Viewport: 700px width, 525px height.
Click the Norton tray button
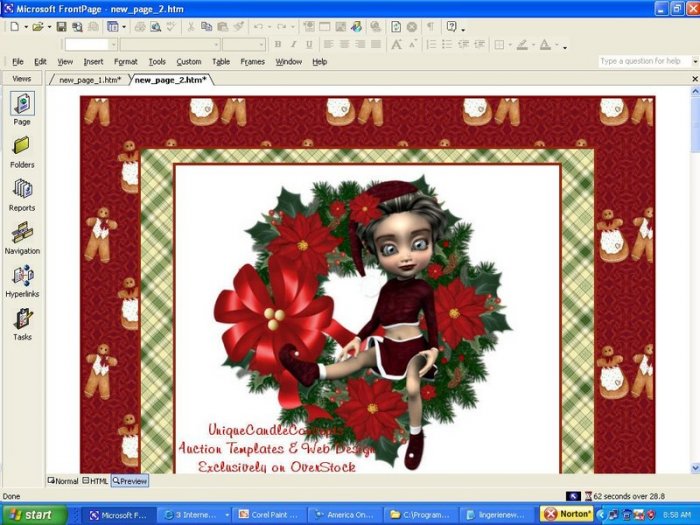566,514
